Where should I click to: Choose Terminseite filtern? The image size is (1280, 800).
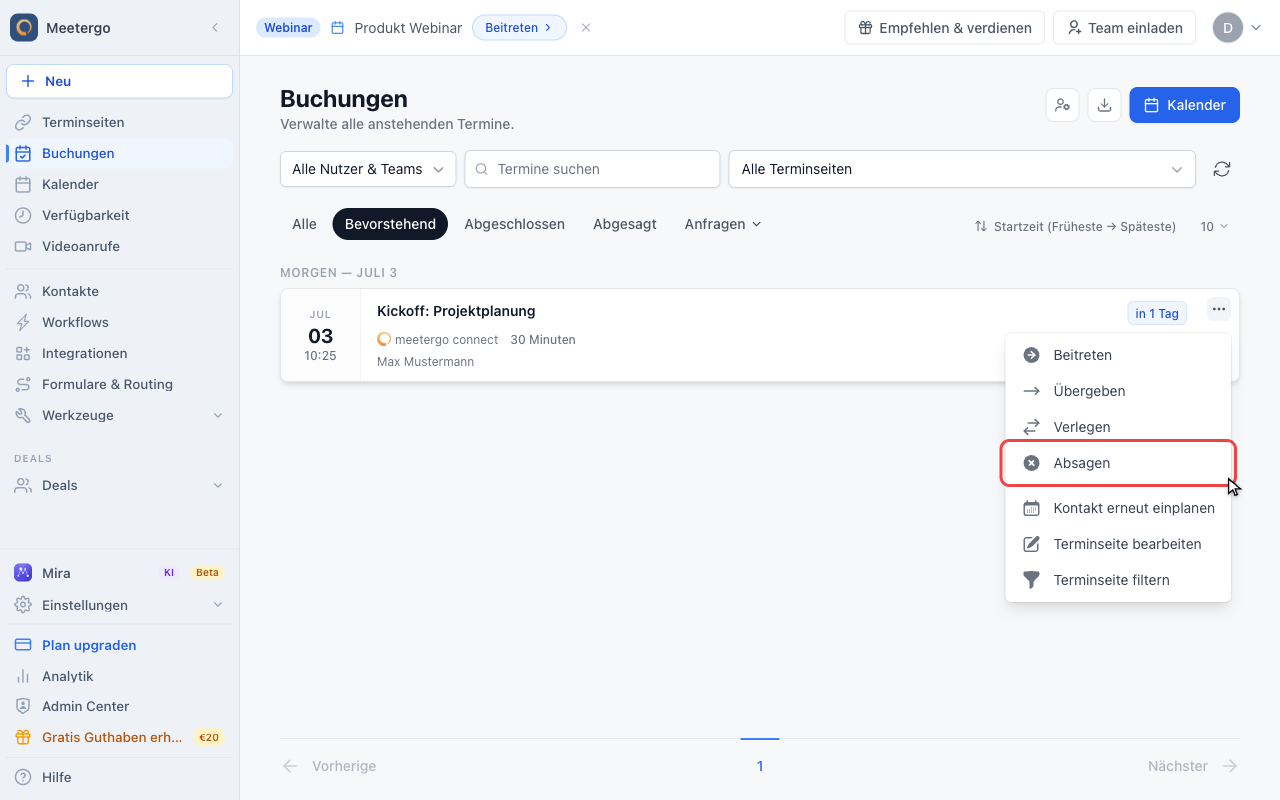tap(1118, 580)
